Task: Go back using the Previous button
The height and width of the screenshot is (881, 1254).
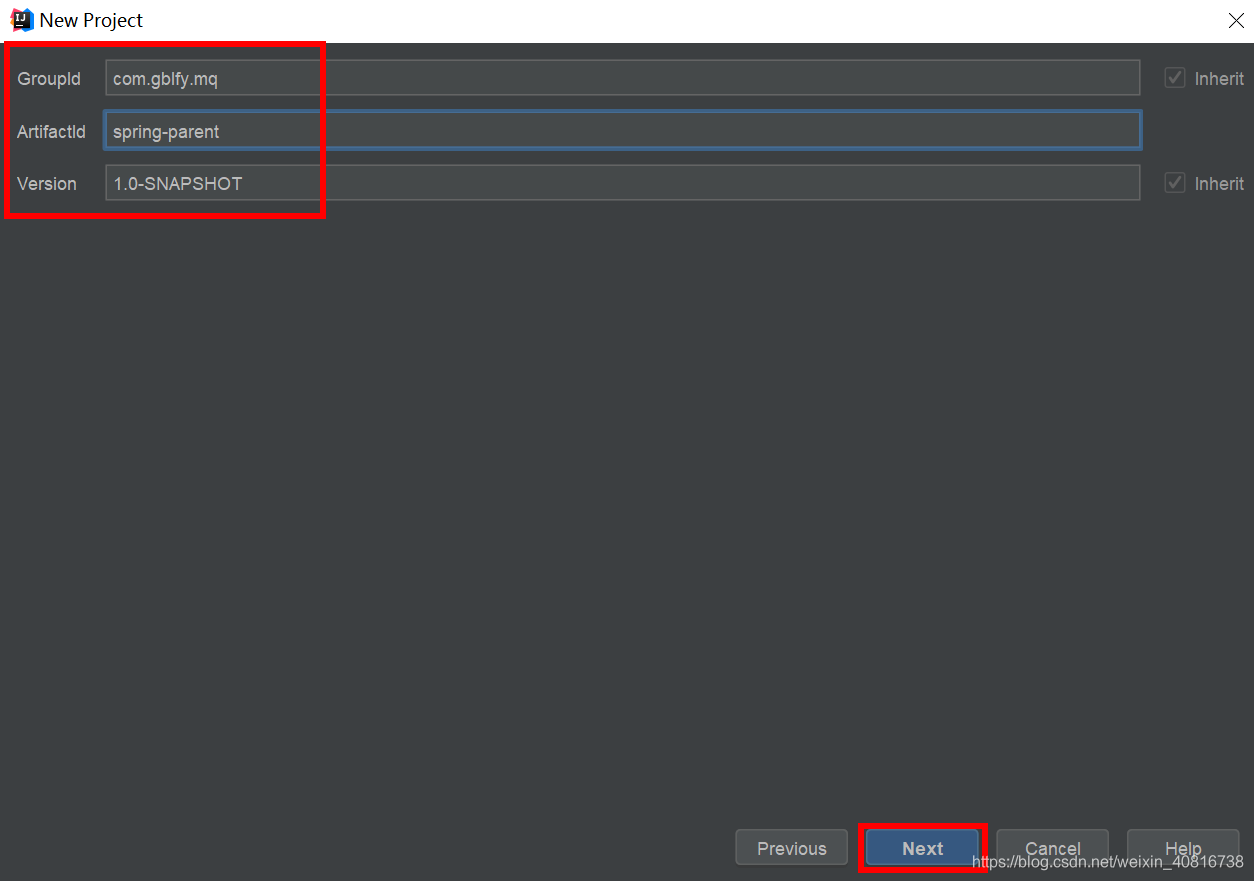Action: click(x=792, y=848)
